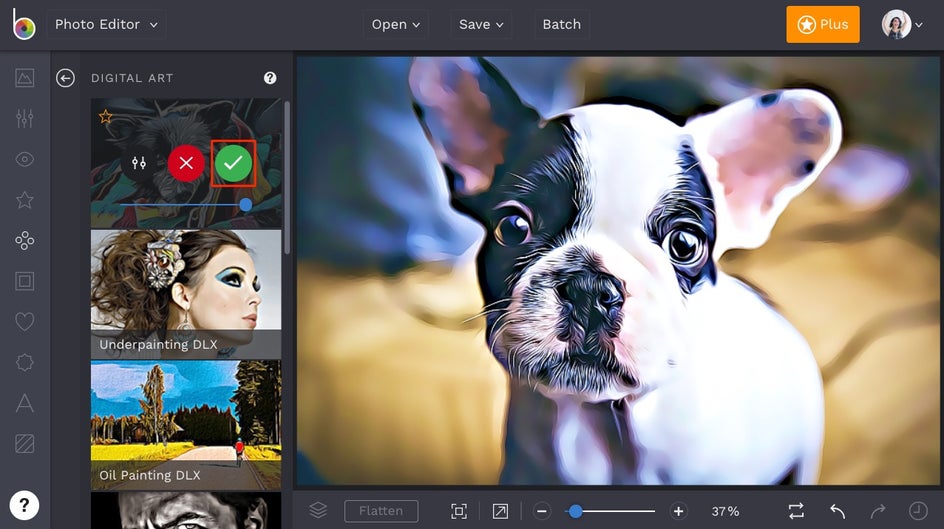Toggle before/after compare icon
The height and width of the screenshot is (529, 944).
(796, 511)
